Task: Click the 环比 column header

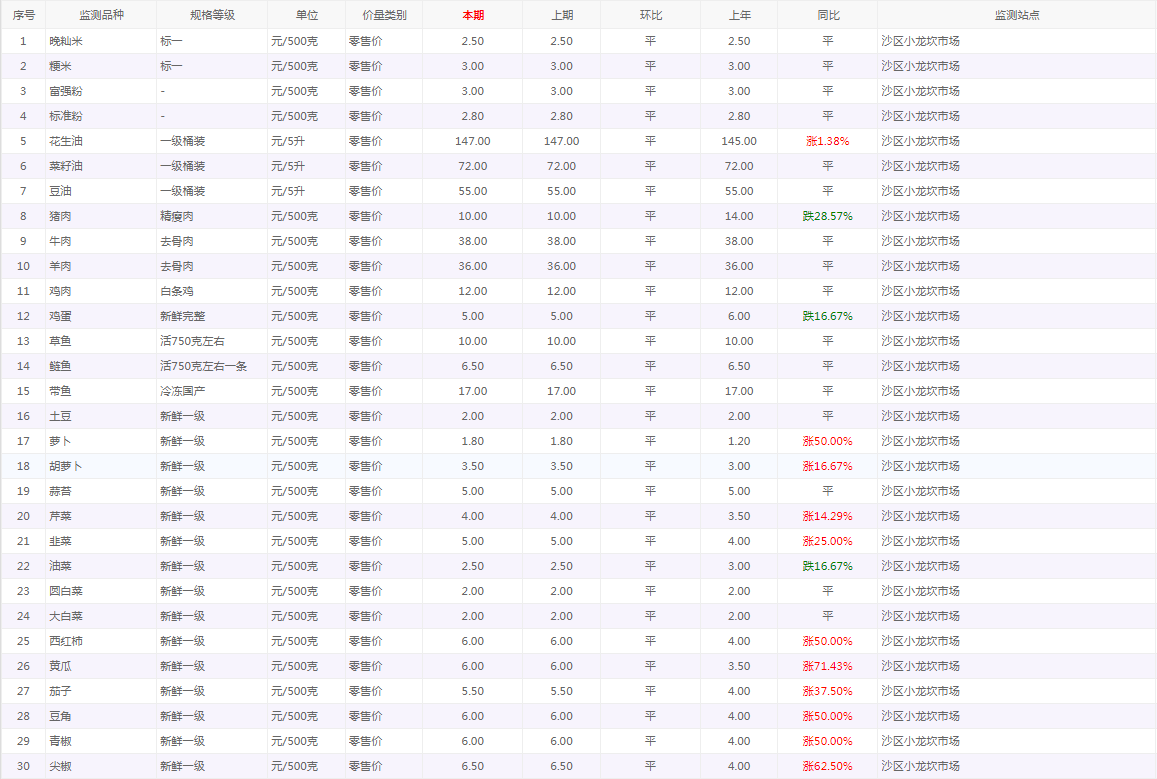Action: tap(650, 15)
